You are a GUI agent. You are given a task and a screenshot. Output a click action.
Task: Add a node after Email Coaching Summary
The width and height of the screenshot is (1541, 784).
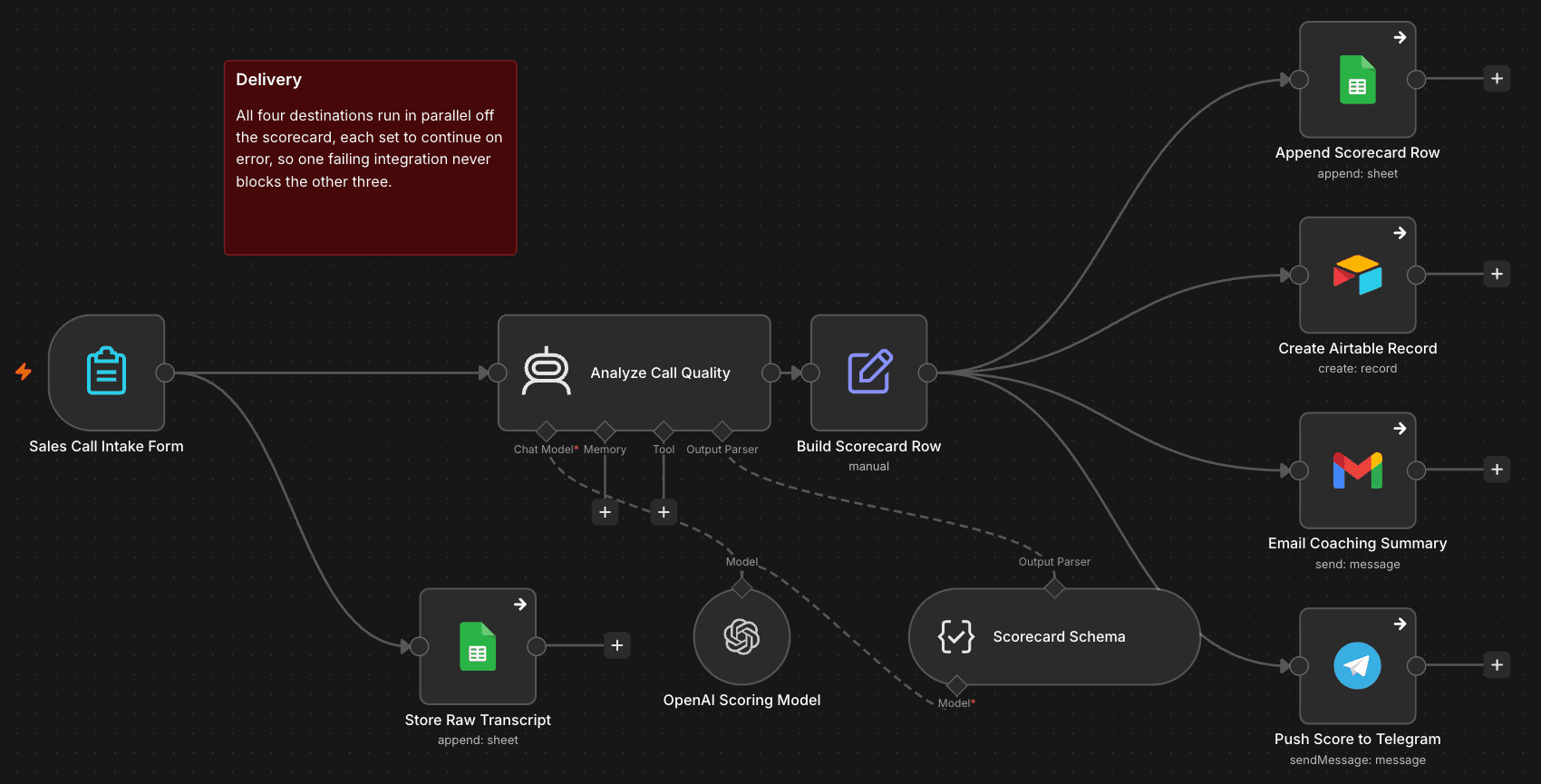click(1497, 469)
